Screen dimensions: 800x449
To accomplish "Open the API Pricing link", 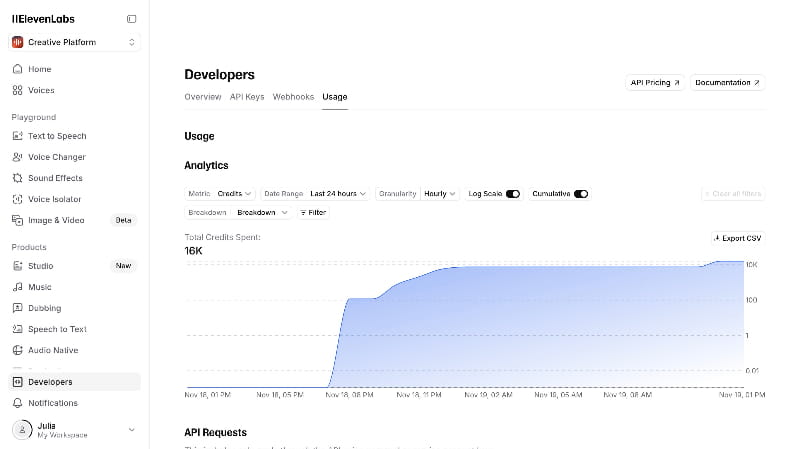I will pyautogui.click(x=655, y=83).
